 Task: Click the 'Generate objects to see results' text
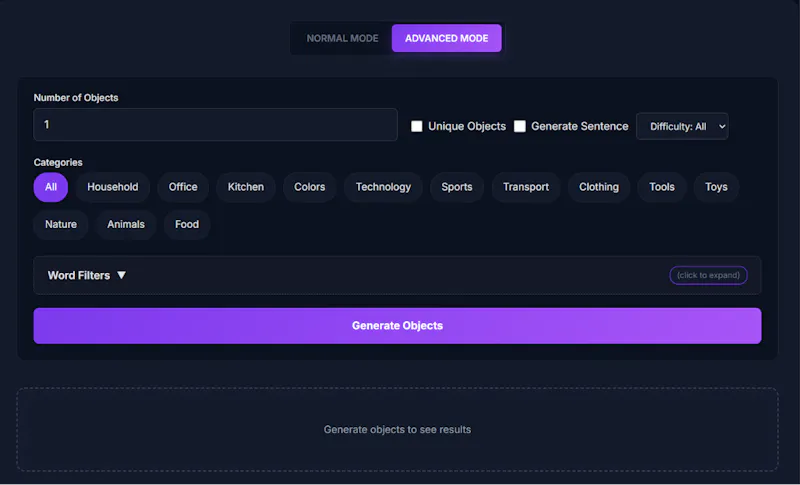397,430
